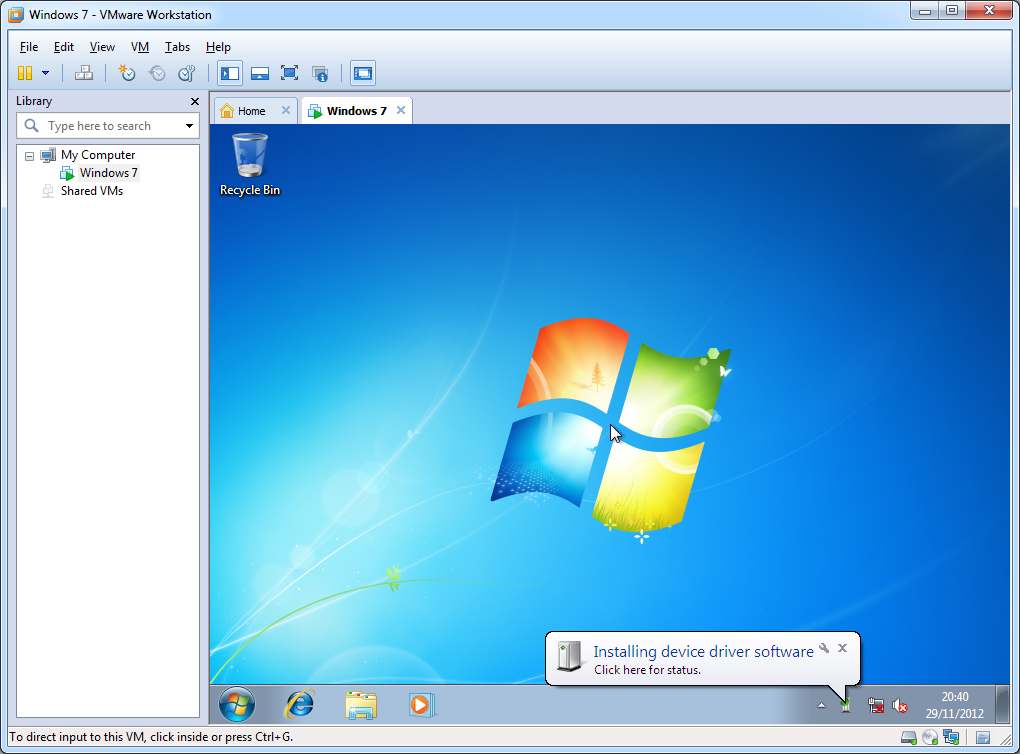This screenshot has width=1020, height=754.
Task: Toggle the console view toolbar button
Action: click(x=362, y=73)
